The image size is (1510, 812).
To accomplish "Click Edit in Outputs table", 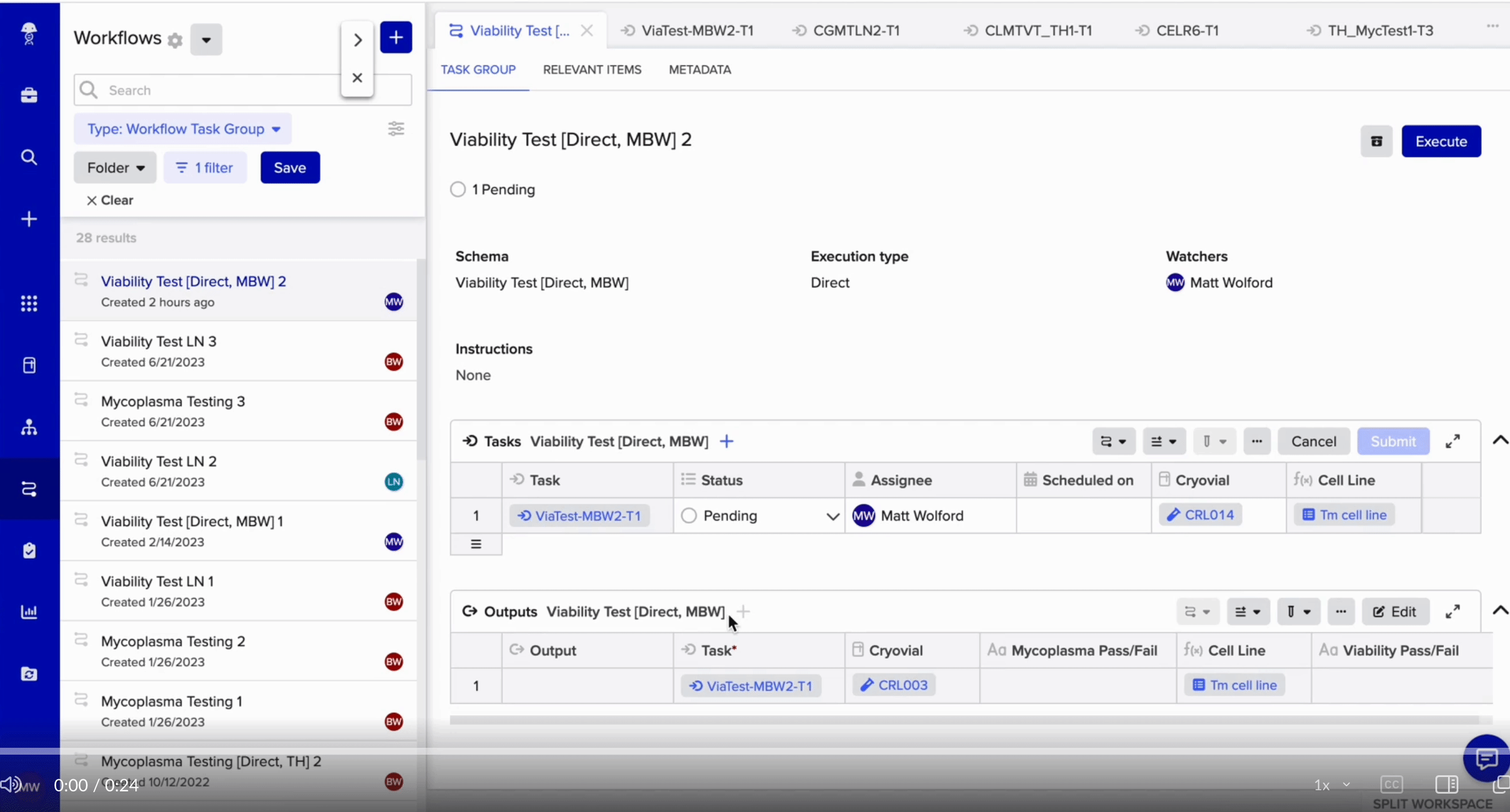I will coord(1395,612).
